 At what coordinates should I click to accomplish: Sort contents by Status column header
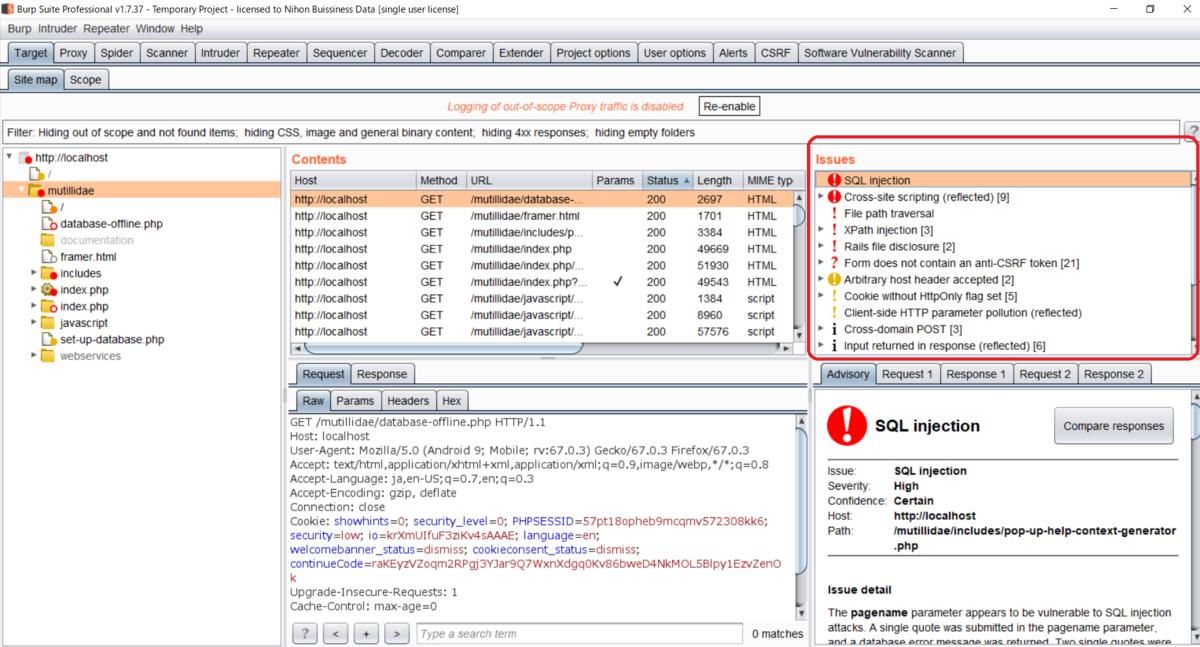point(667,181)
